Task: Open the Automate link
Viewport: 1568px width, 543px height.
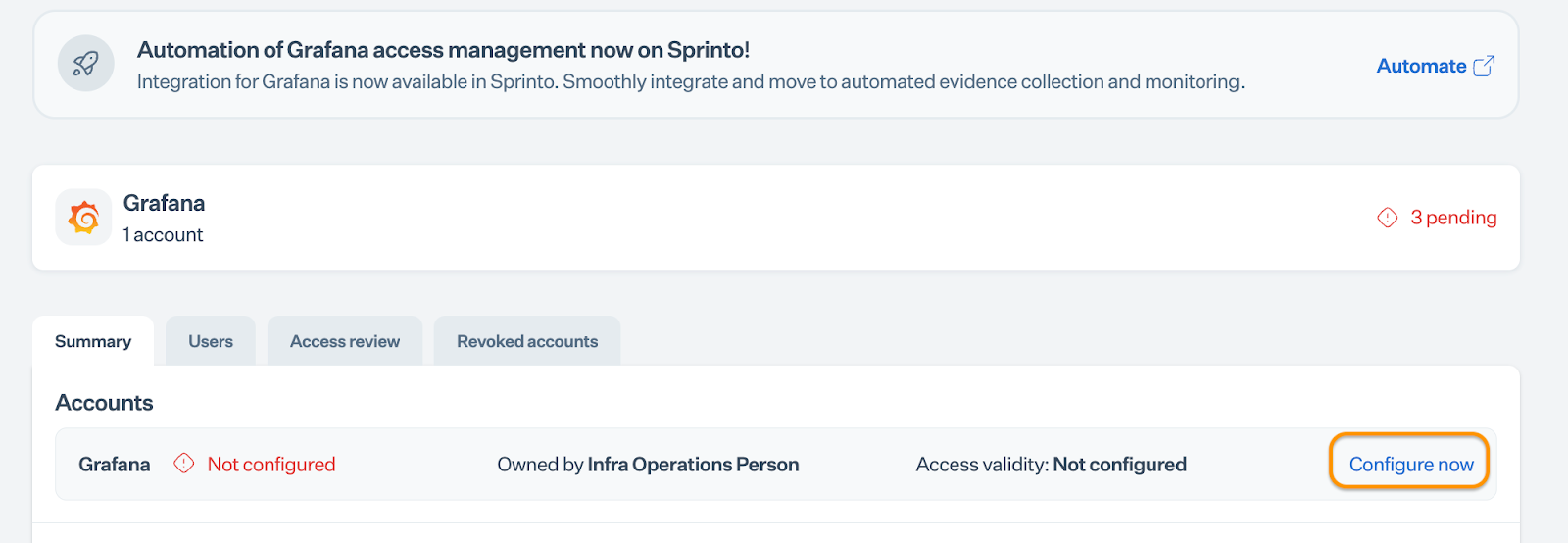Action: pos(1421,66)
